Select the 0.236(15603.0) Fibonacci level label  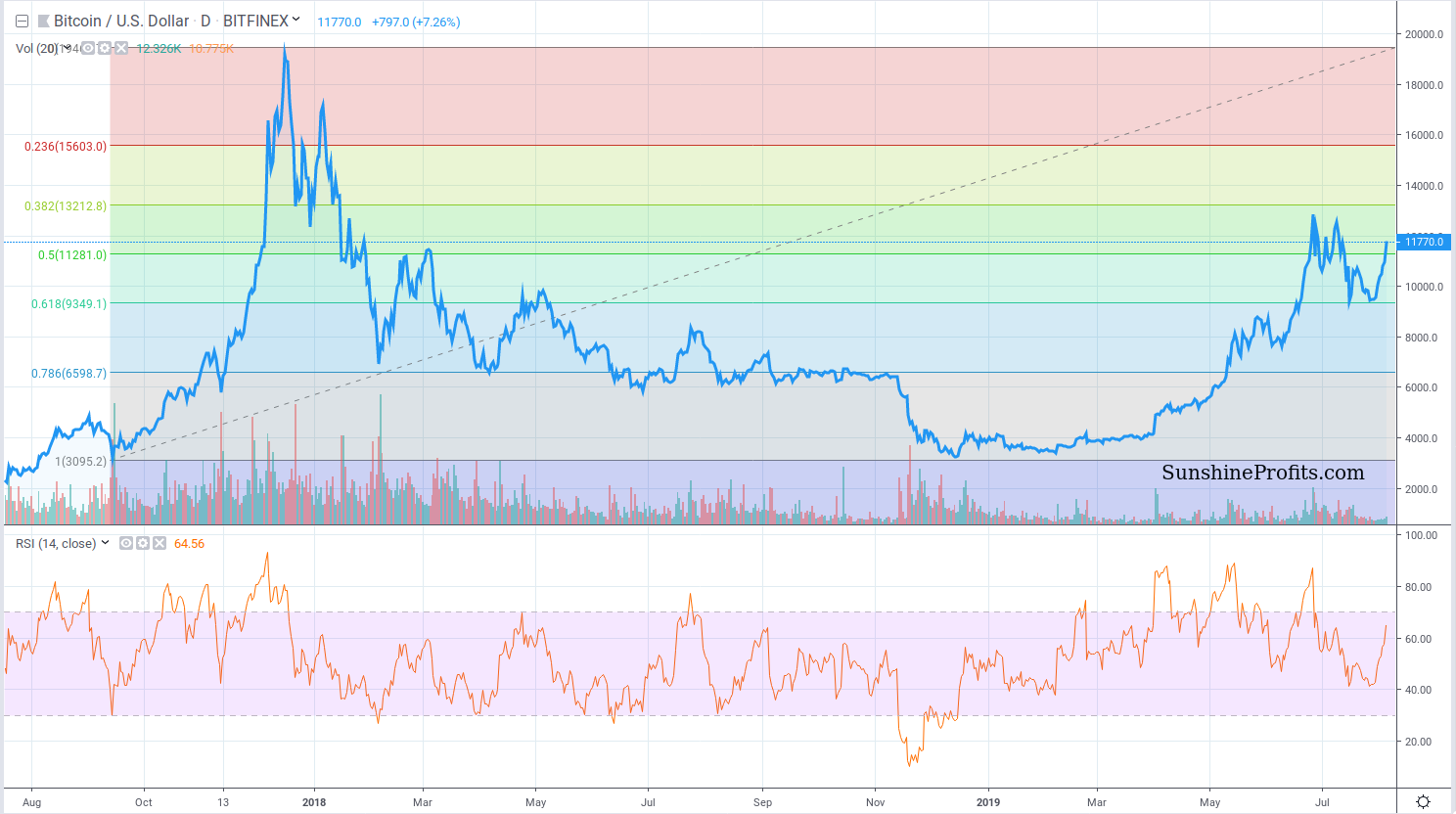tap(66, 146)
